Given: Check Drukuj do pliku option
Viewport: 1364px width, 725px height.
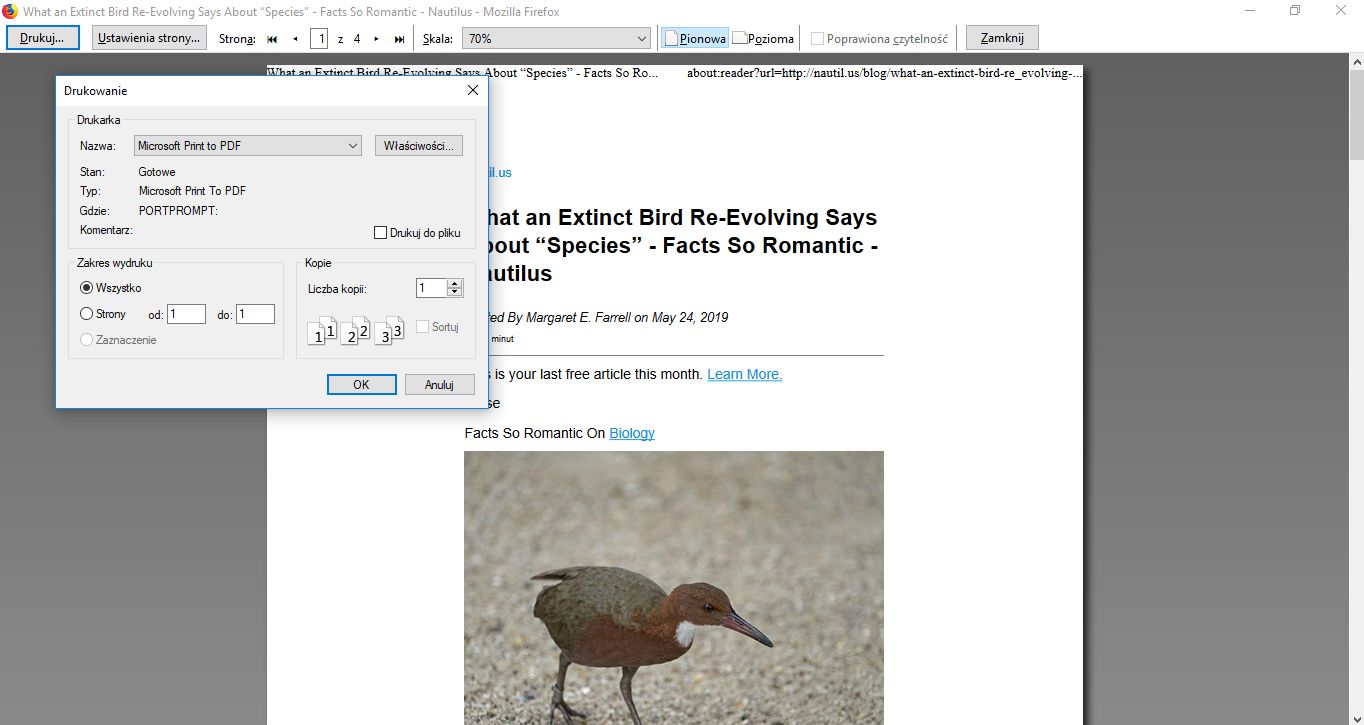Looking at the screenshot, I should 380,233.
